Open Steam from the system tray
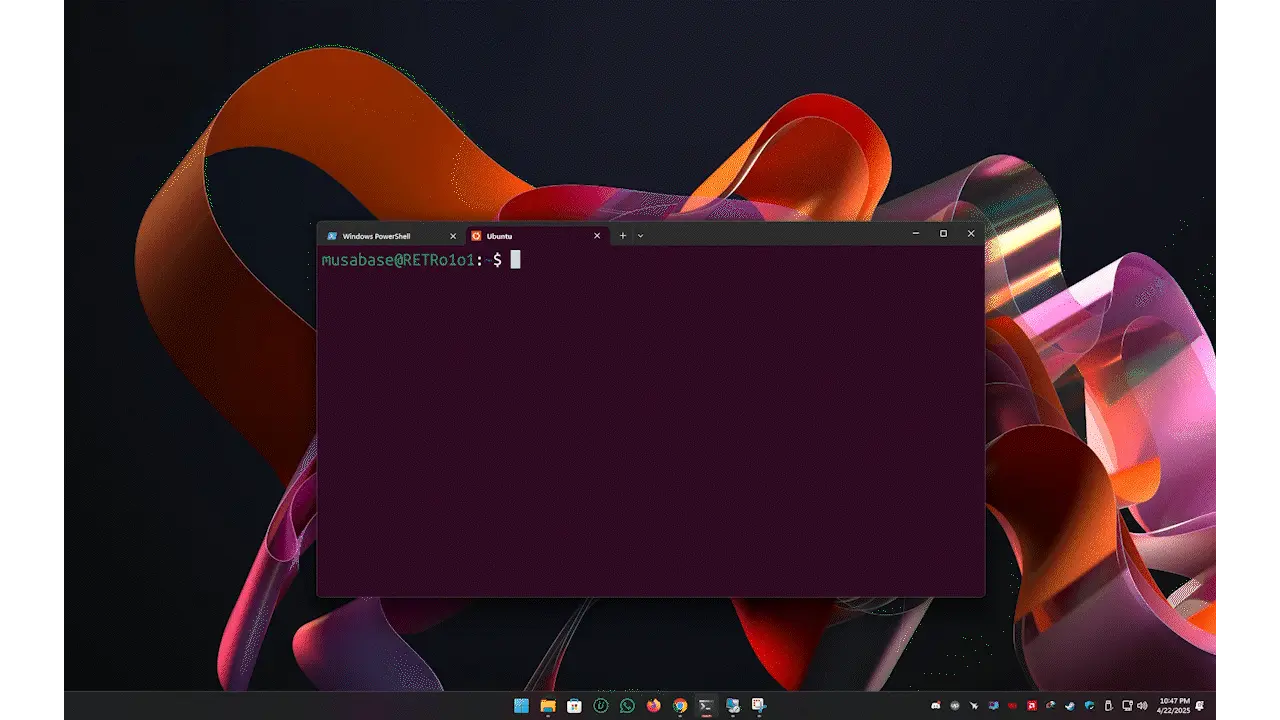 (1069, 706)
